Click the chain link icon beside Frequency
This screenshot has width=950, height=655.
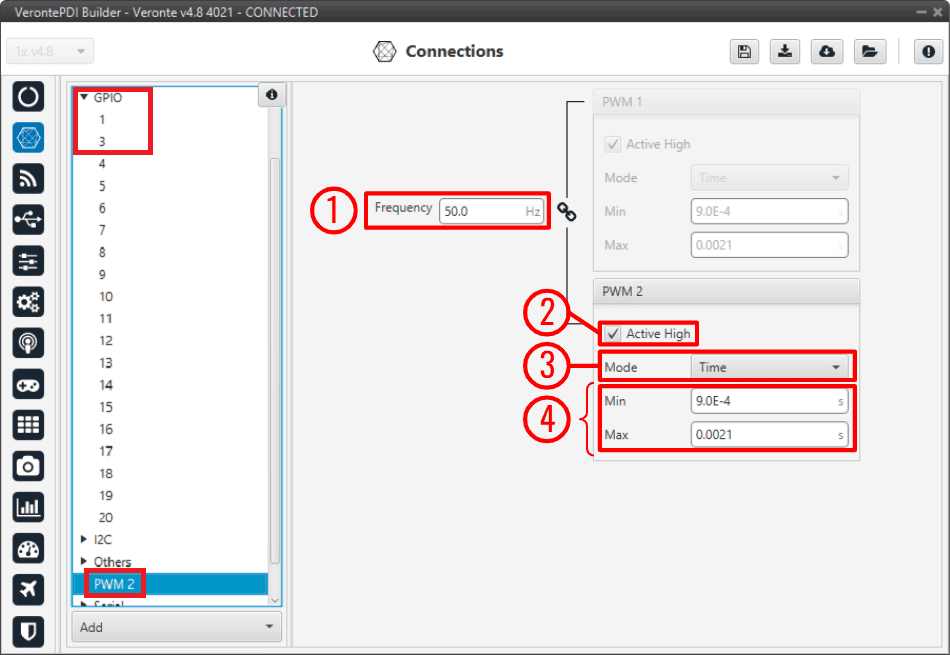coord(566,211)
